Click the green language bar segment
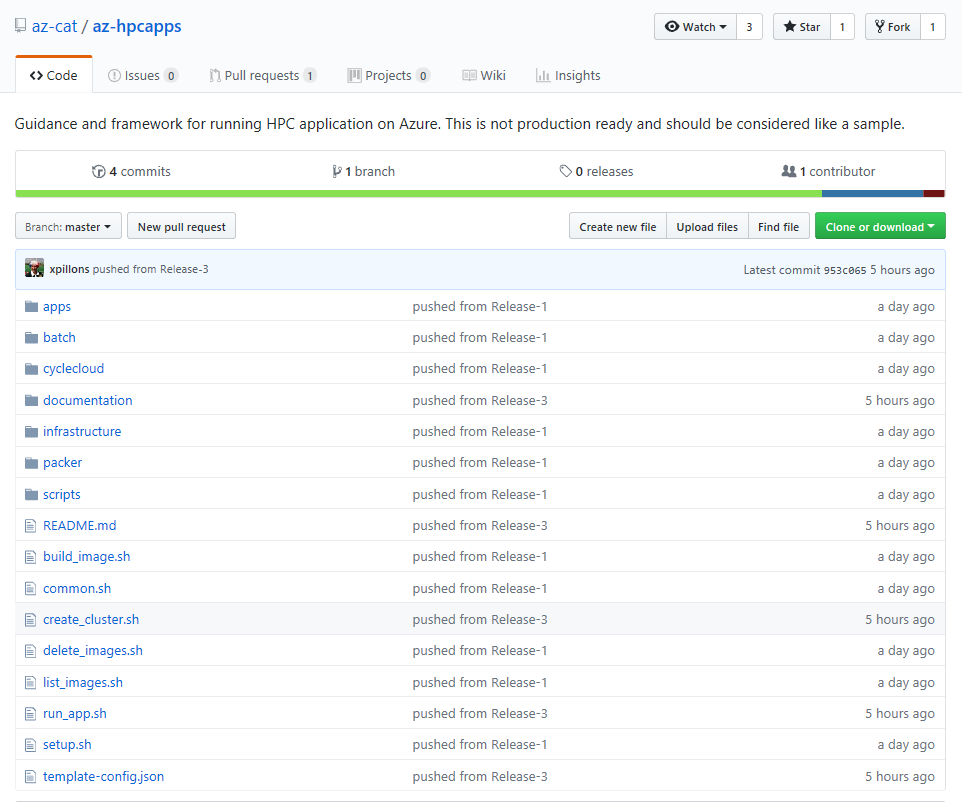Screen dimensions: 962x802 coord(418,194)
